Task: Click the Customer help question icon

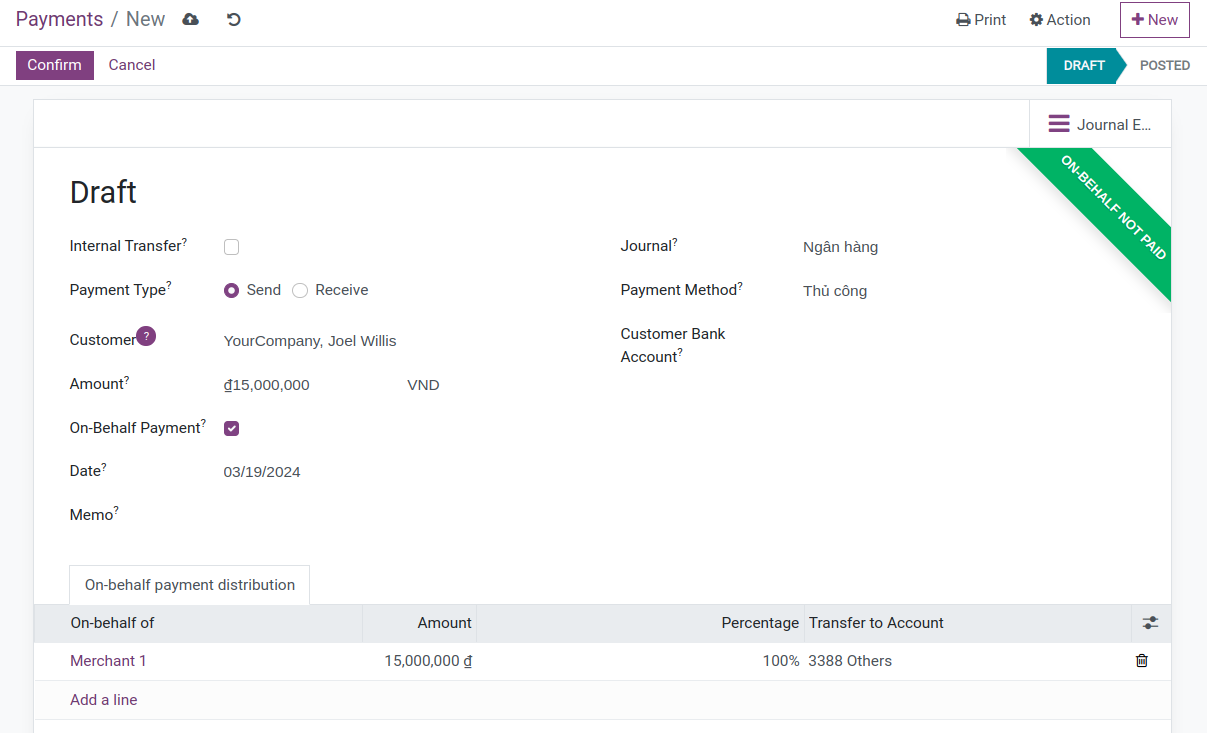Action: pyautogui.click(x=146, y=336)
